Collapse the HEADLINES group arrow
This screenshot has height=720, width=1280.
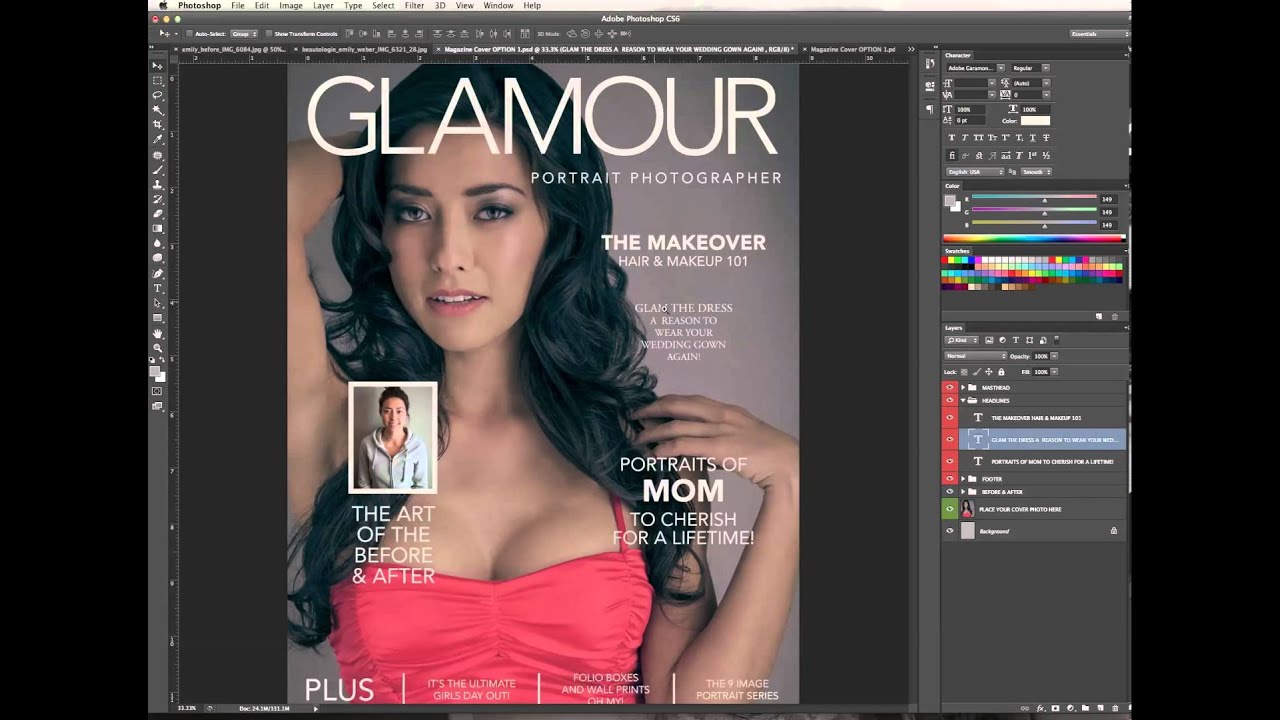[963, 401]
